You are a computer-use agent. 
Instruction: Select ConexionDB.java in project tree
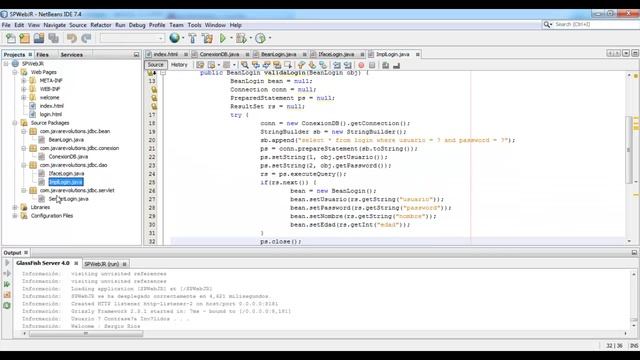68,157
